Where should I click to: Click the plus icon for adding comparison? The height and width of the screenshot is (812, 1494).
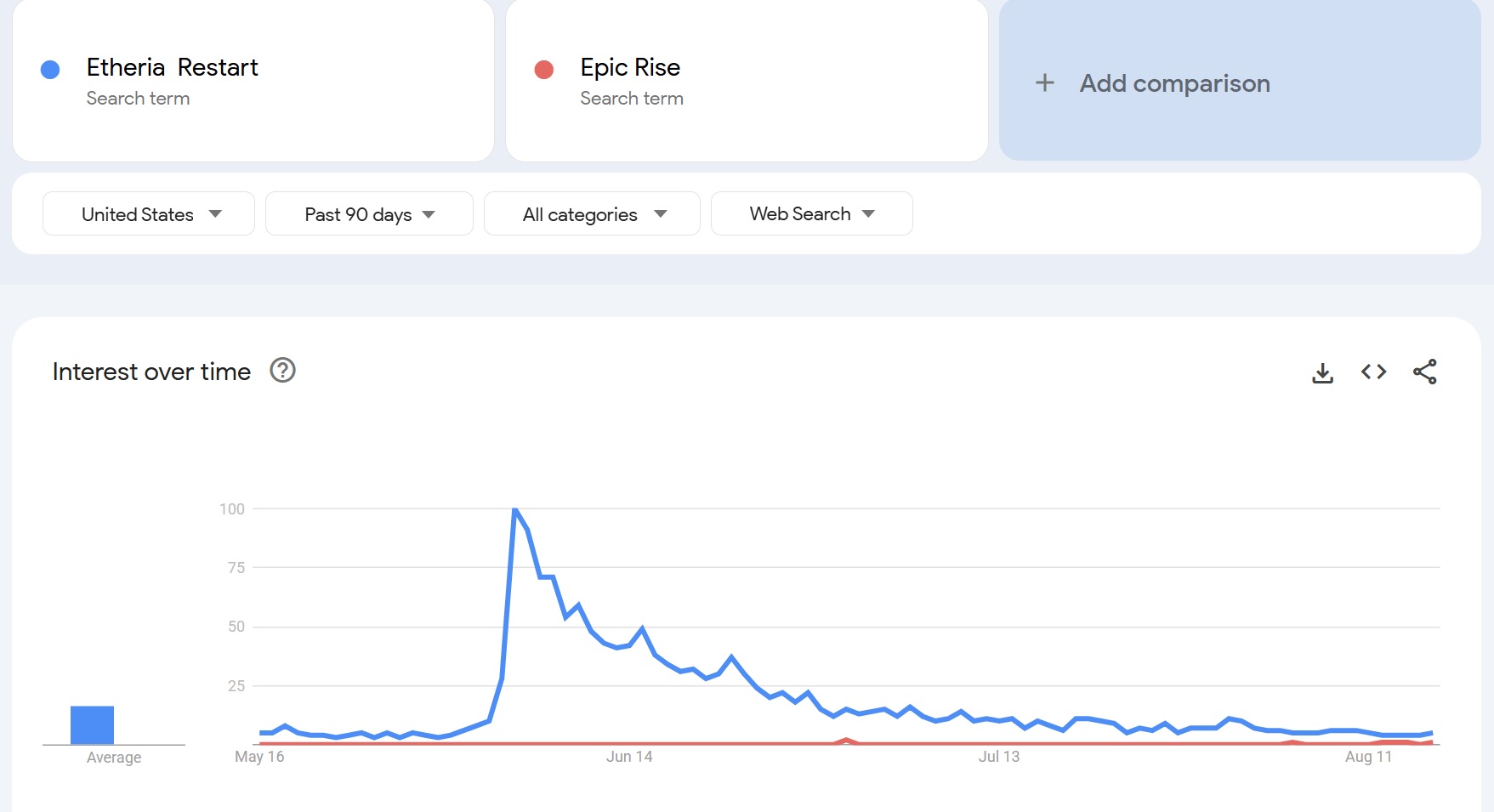pyautogui.click(x=1045, y=83)
